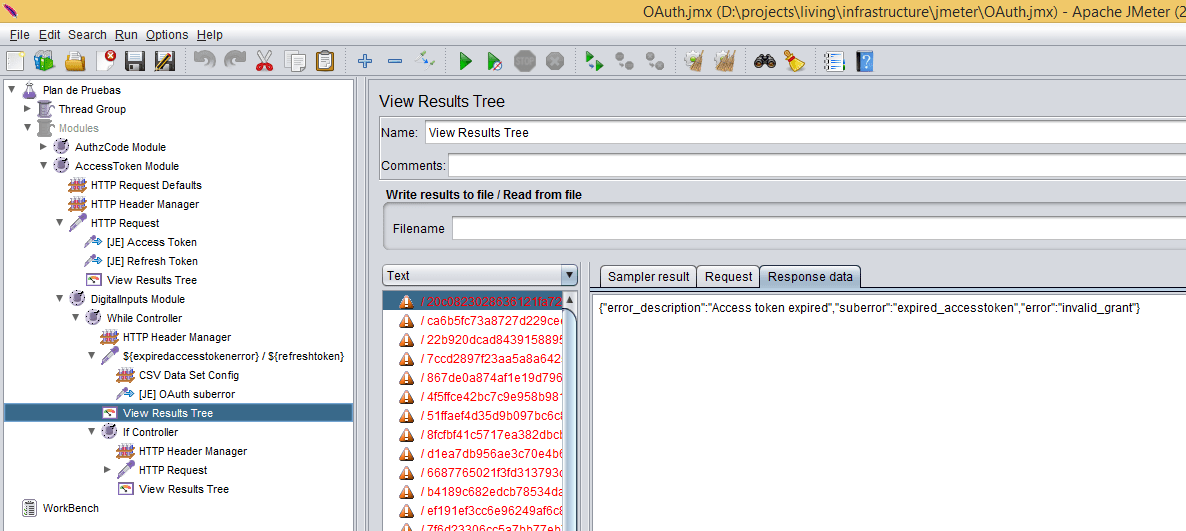Viewport: 1186px width, 531px height.
Task: Expand all tree nodes with plus icon
Action: point(365,61)
